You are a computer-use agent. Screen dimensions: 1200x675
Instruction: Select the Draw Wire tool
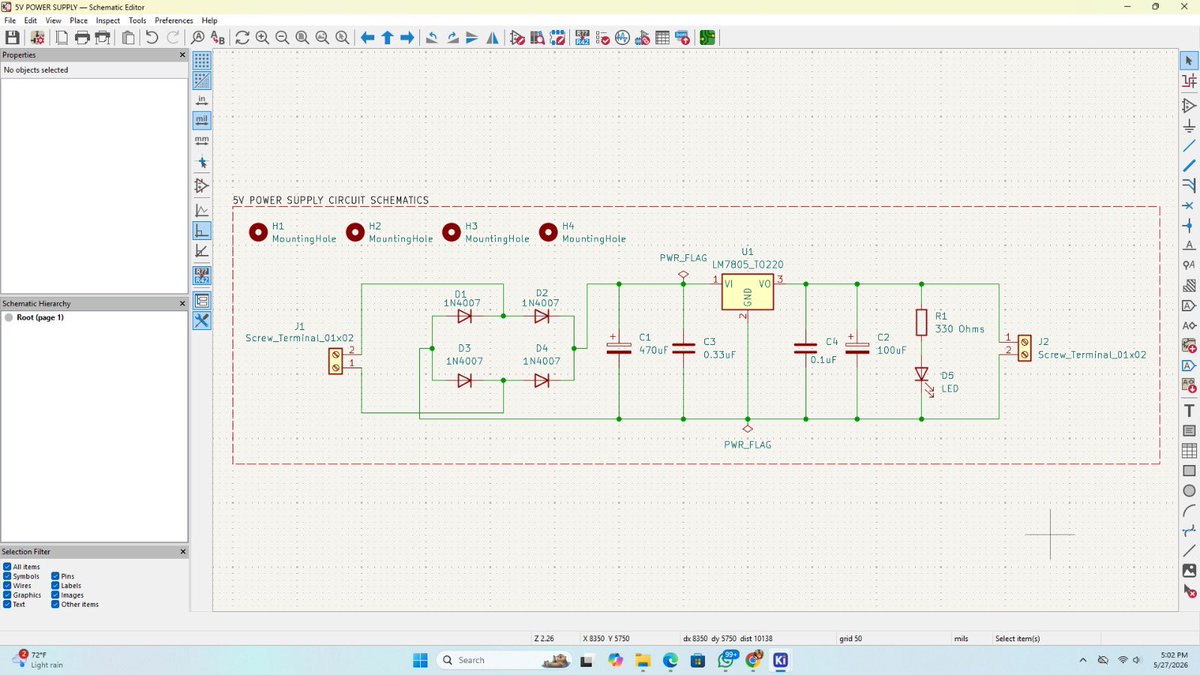[1189, 145]
